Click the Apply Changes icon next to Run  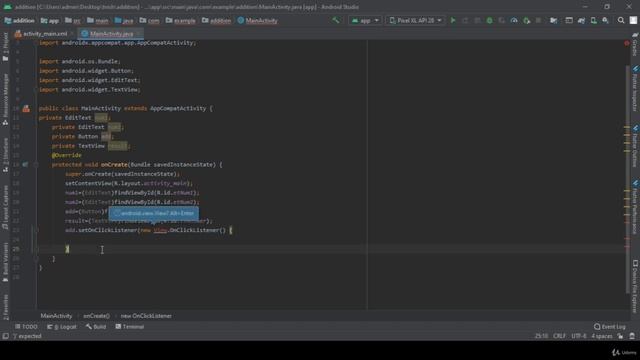click(465, 20)
